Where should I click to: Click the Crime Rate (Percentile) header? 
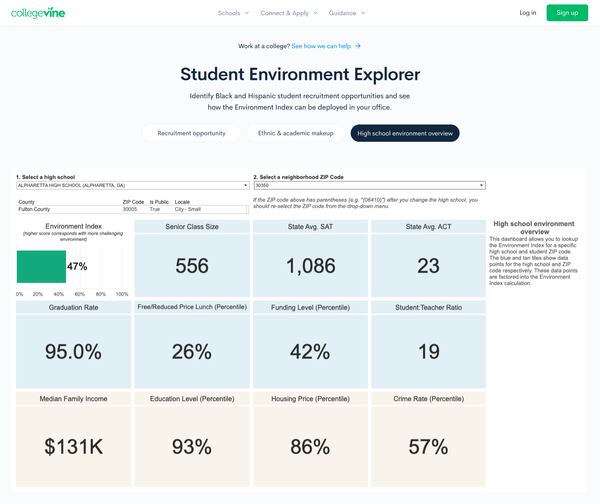[x=429, y=399]
